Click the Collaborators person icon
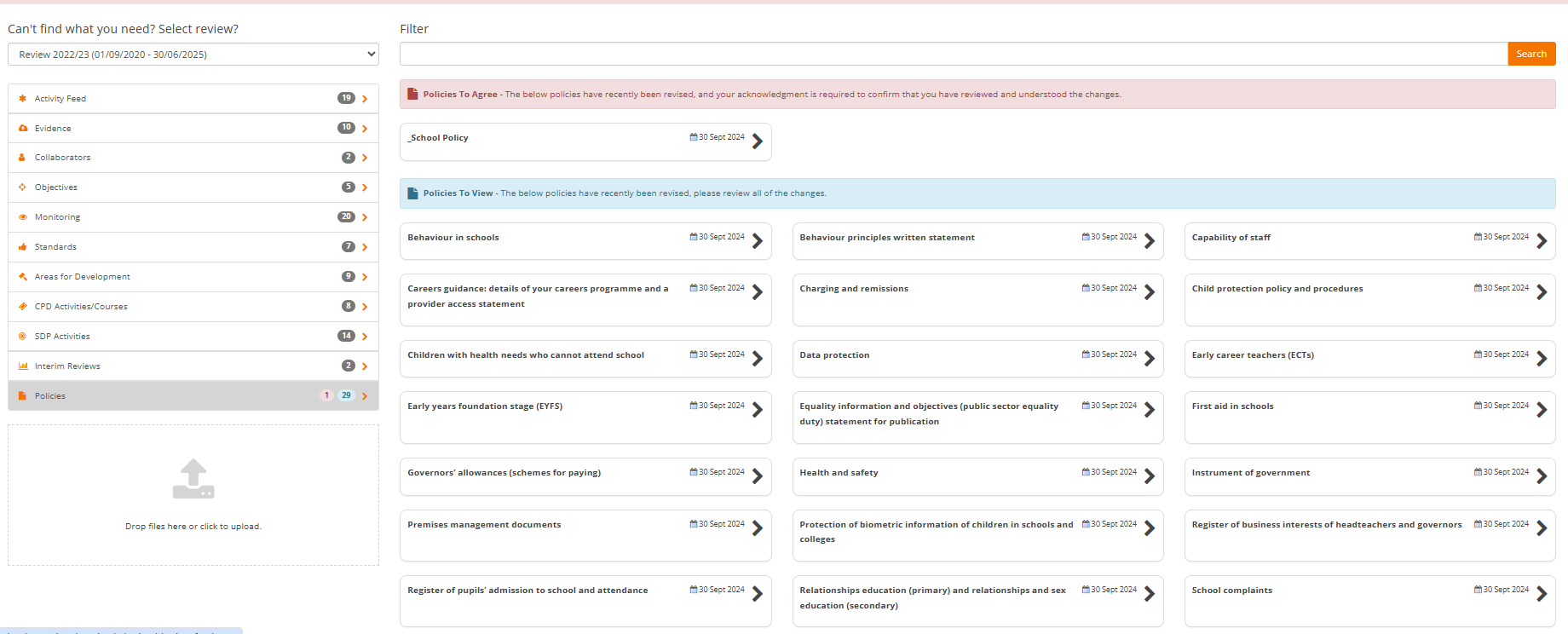This screenshot has height=634, width=1568. (x=23, y=158)
